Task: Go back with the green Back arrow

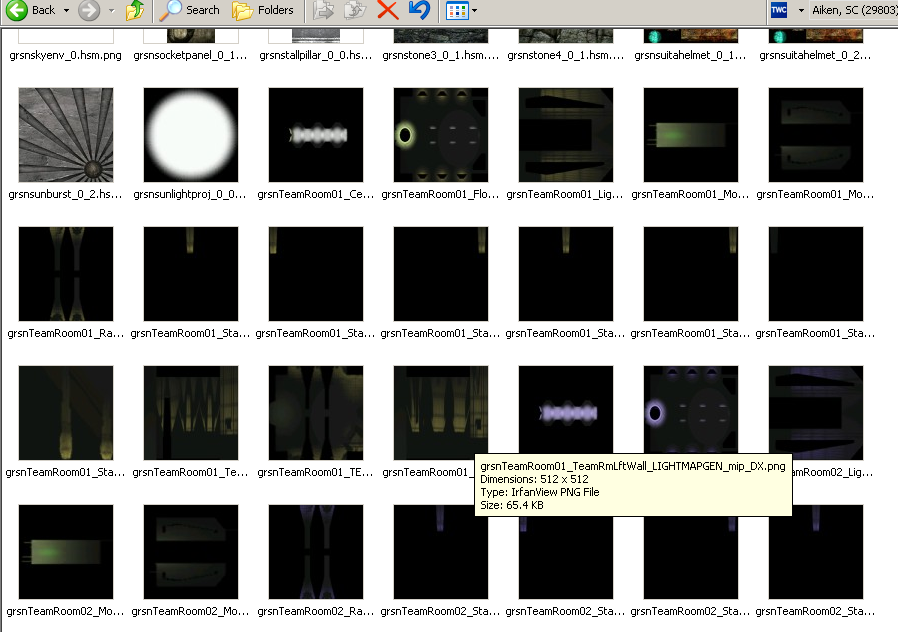Action: tap(17, 10)
